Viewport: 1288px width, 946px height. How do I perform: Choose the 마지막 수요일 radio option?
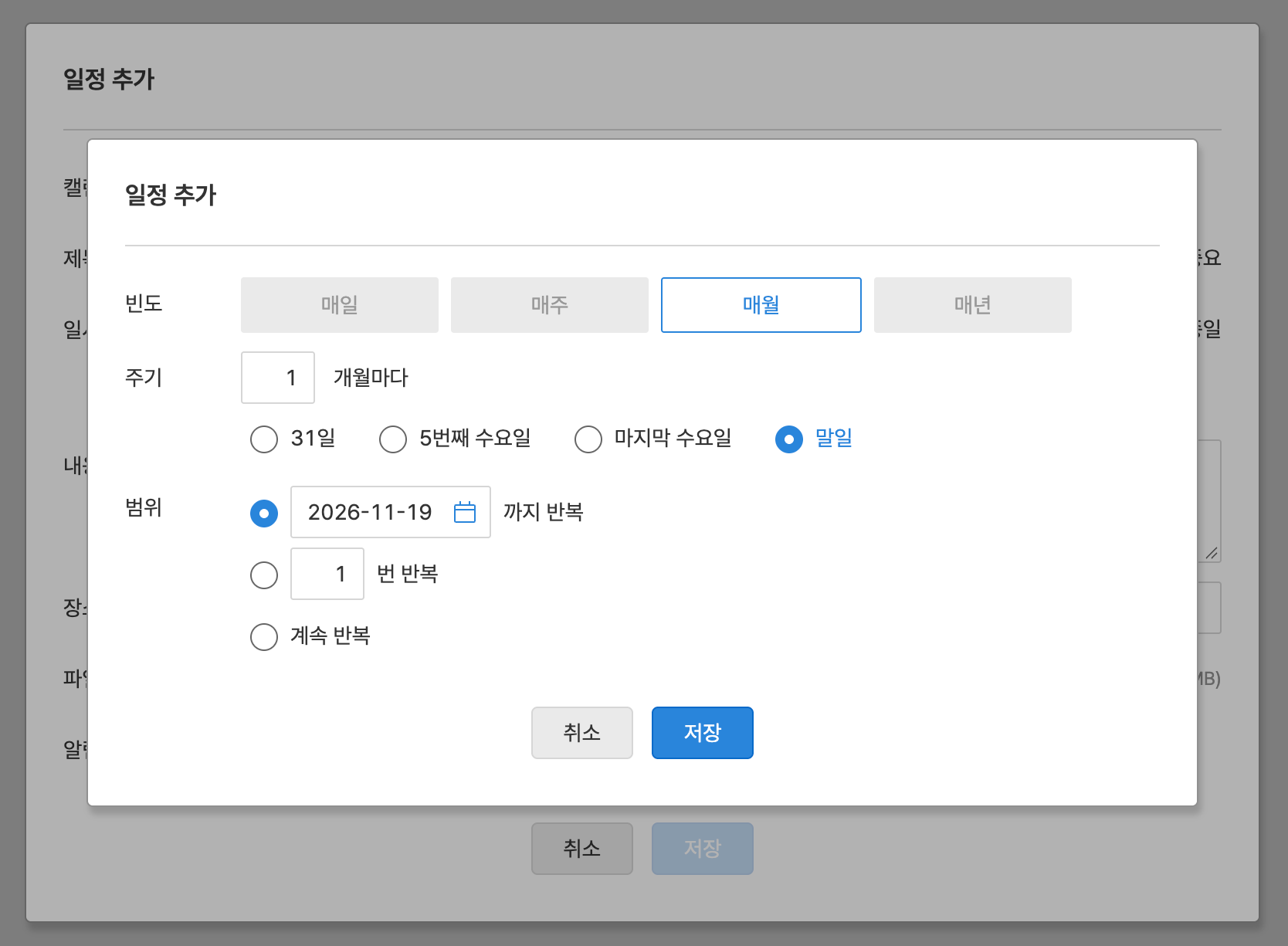(x=588, y=439)
